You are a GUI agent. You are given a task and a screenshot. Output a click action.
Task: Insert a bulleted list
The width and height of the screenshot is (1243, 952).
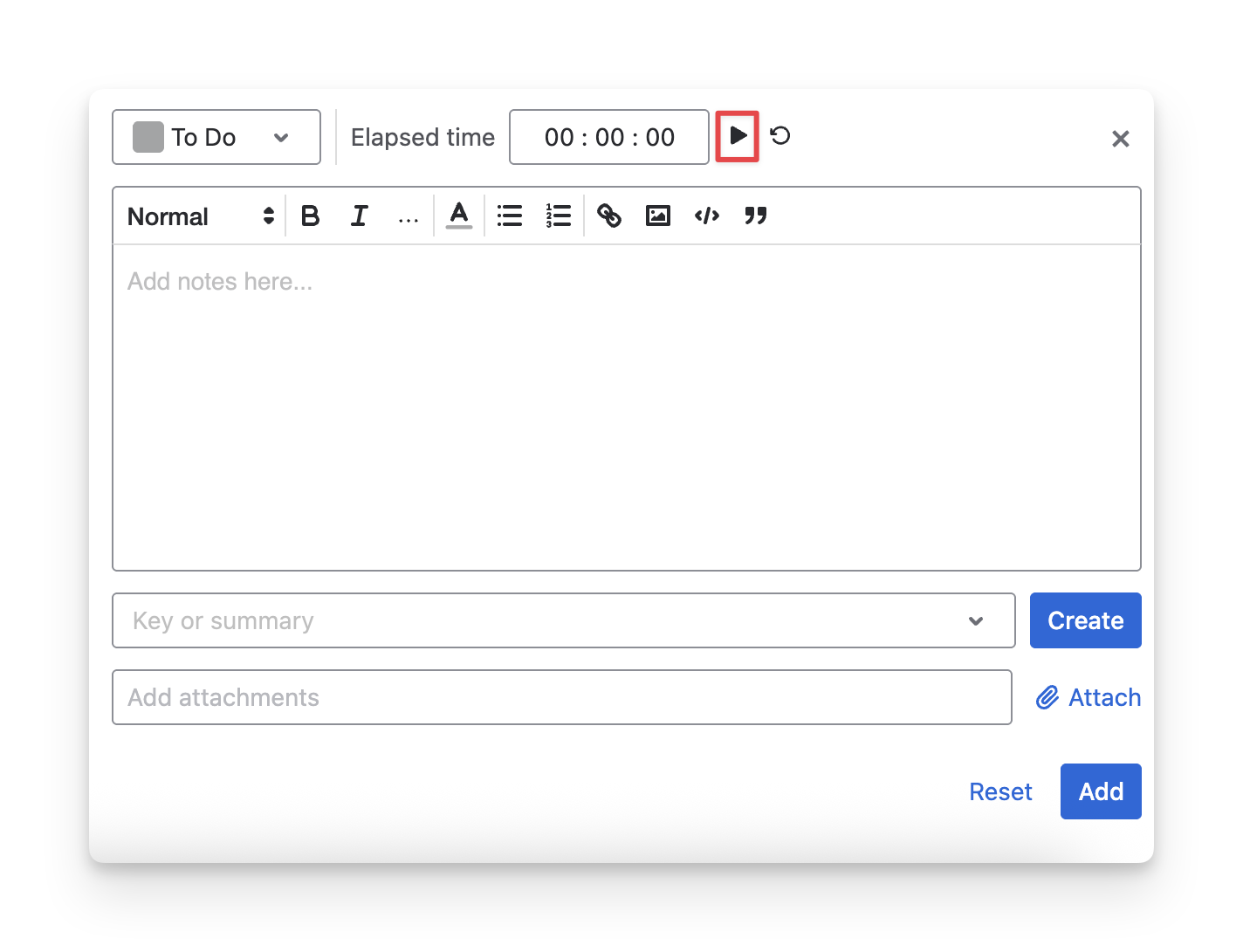tap(510, 216)
